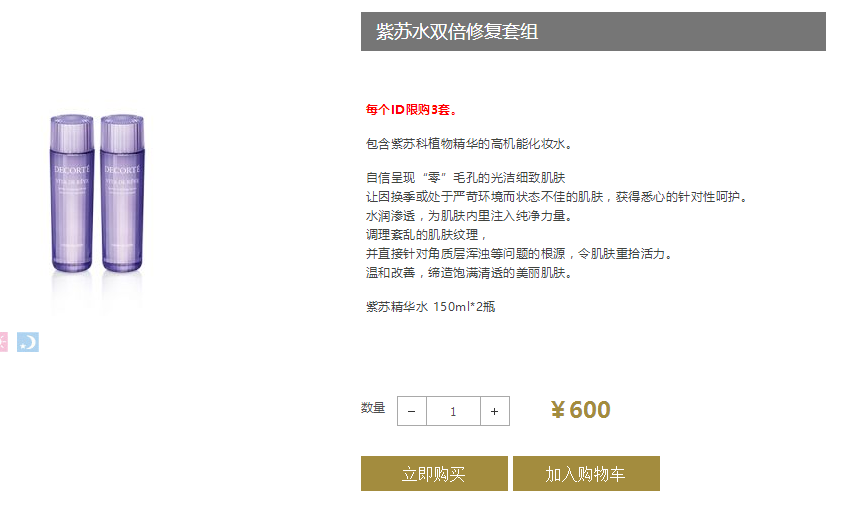This screenshot has height=525, width=862.
Task: Click the blue moon night-use icon
Action: click(28, 342)
